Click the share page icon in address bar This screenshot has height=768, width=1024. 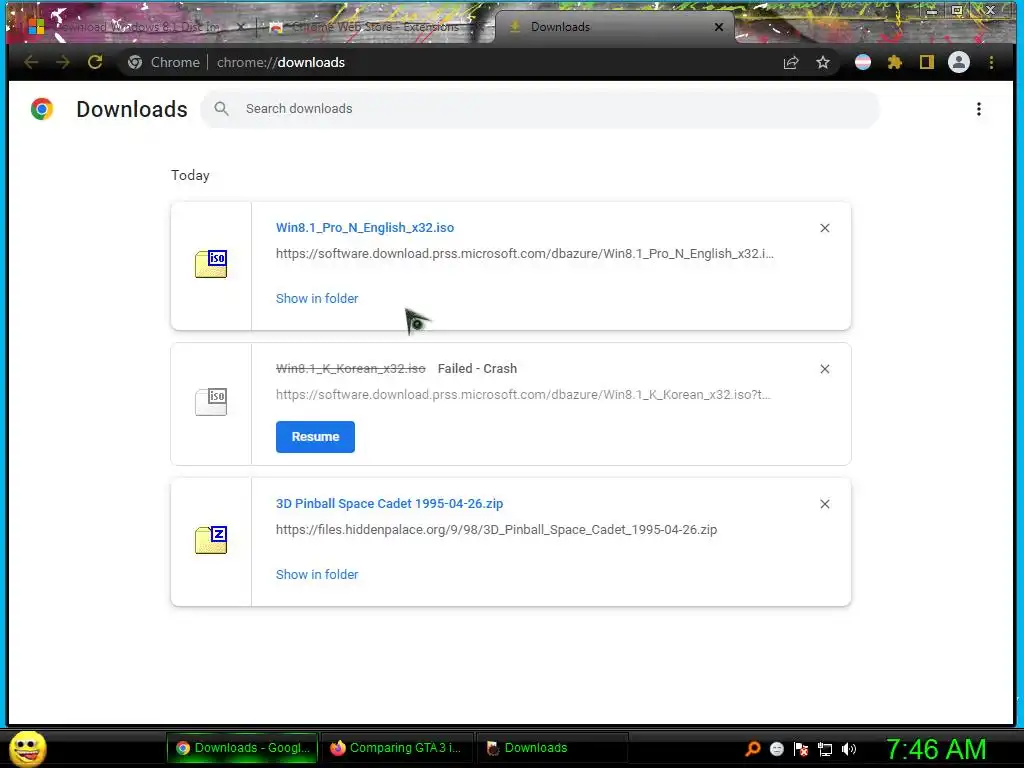coord(791,62)
